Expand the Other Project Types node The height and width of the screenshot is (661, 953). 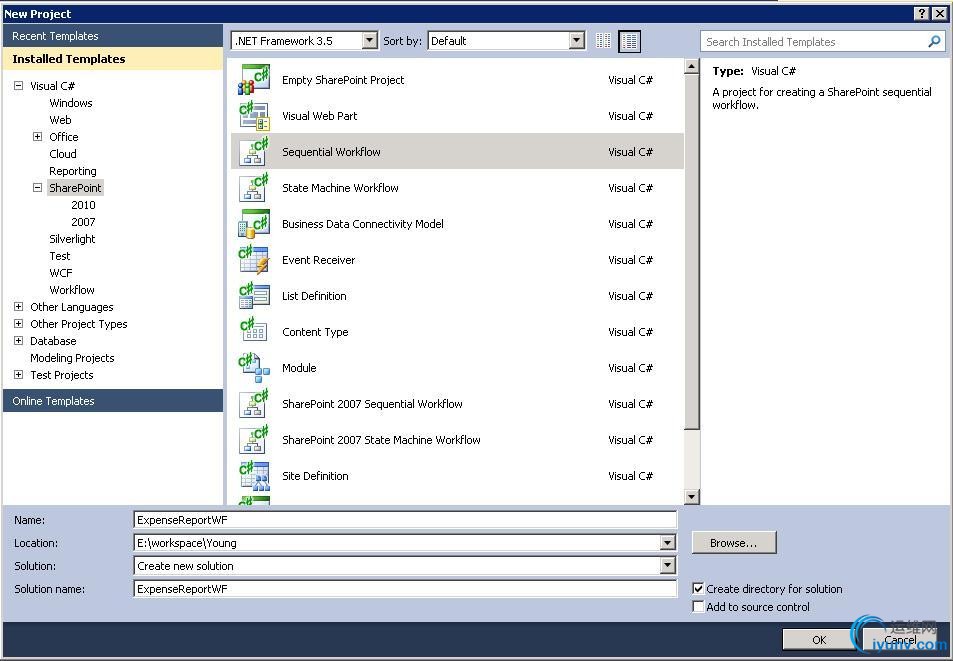pyautogui.click(x=18, y=324)
